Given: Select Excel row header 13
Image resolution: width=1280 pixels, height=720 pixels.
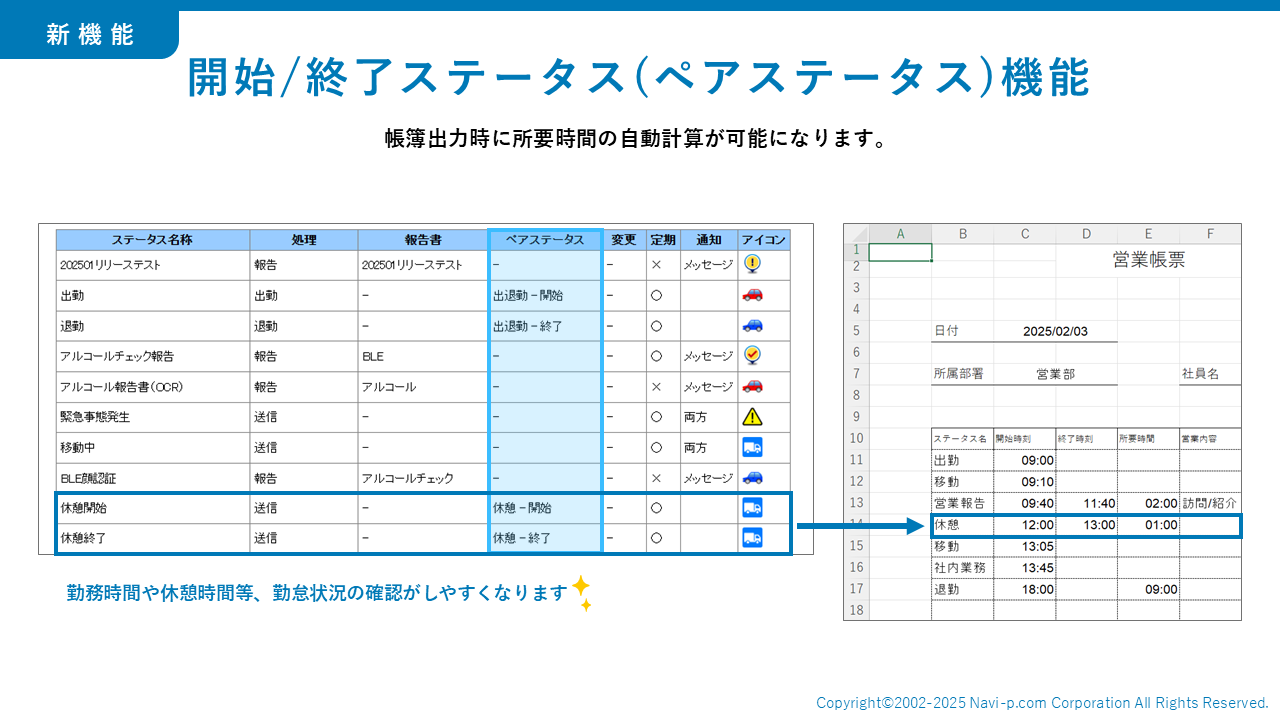Looking at the screenshot, I should point(856,503).
